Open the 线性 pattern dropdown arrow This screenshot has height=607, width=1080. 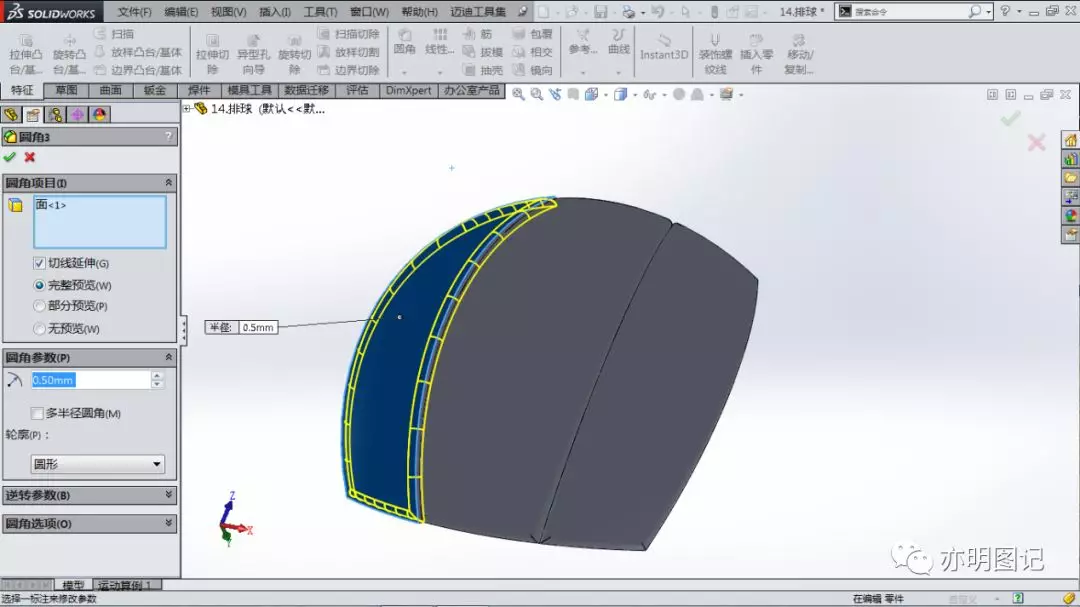point(439,72)
